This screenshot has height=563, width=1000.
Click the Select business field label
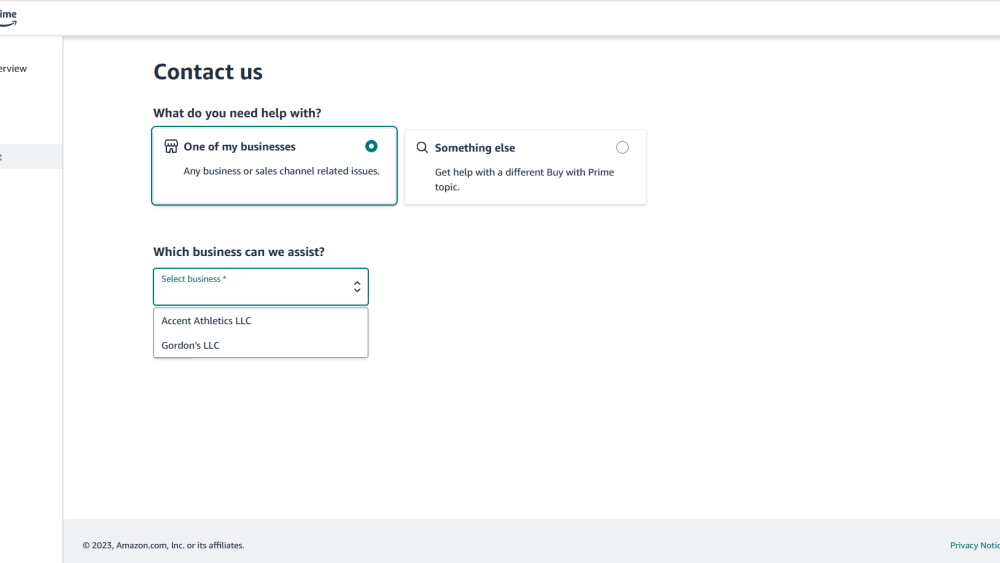[x=194, y=279]
